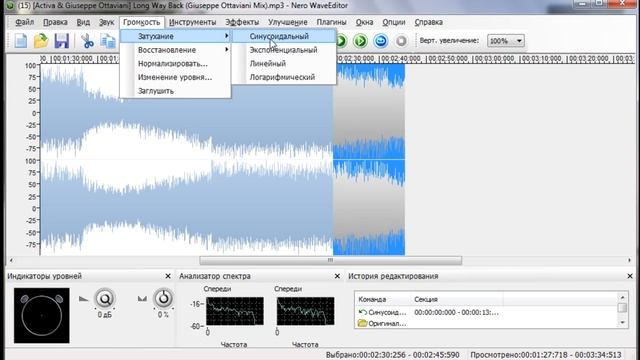Open the Плагины menu
Image resolution: width=640 pixels, height=360 pixels.
click(331, 22)
